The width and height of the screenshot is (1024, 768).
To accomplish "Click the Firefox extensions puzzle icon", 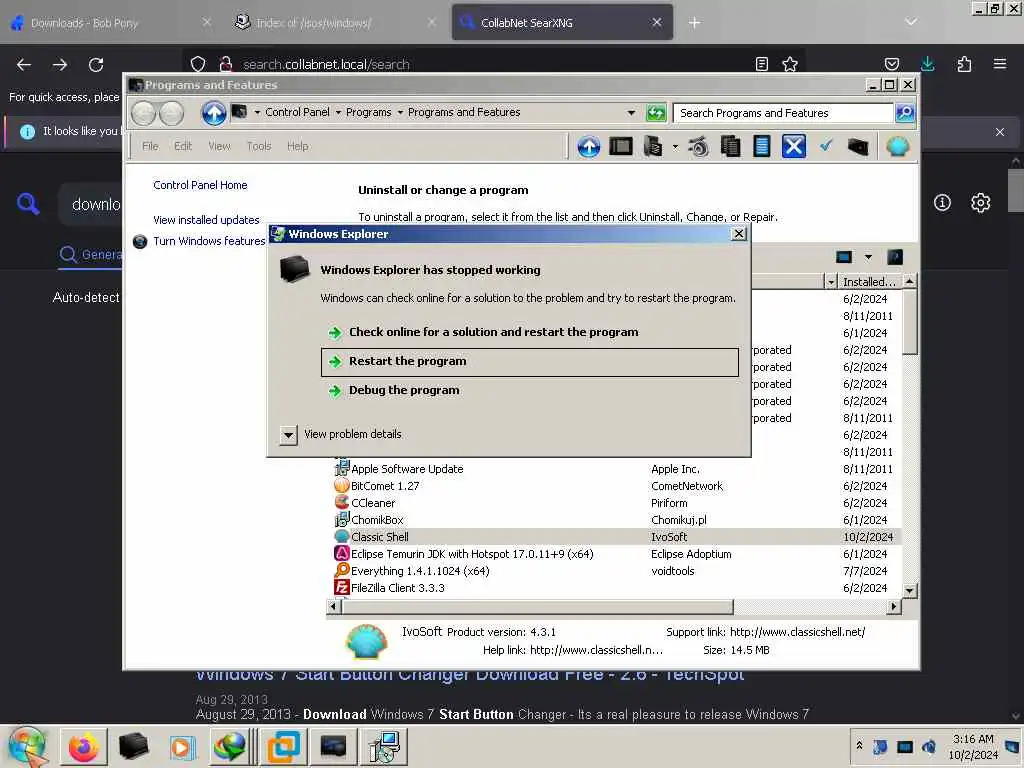I will point(964,64).
